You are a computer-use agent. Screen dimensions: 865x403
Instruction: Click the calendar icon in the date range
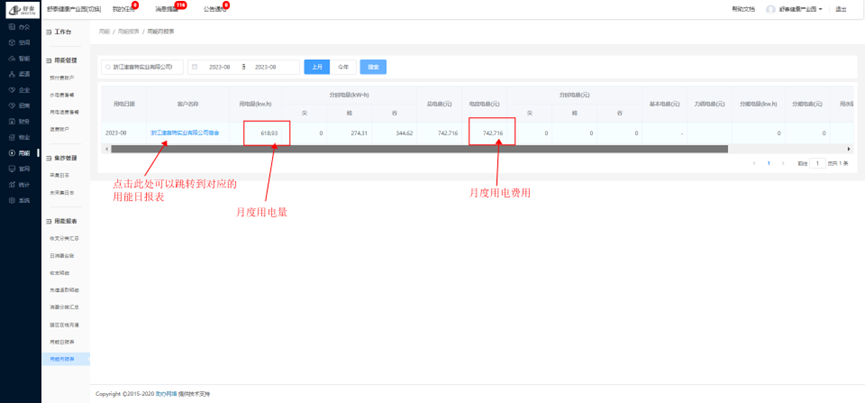pos(195,67)
